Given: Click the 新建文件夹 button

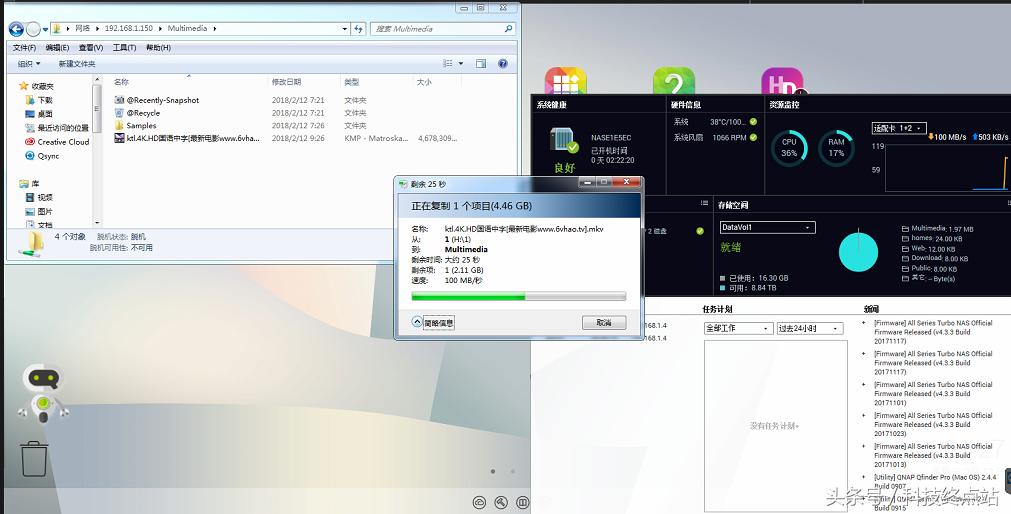Looking at the screenshot, I should tap(77, 64).
